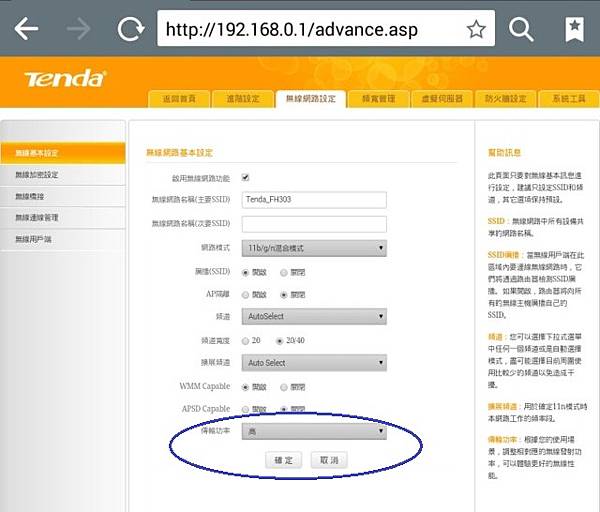Edit the primary SSID field Tenda_FH303

click(x=314, y=200)
